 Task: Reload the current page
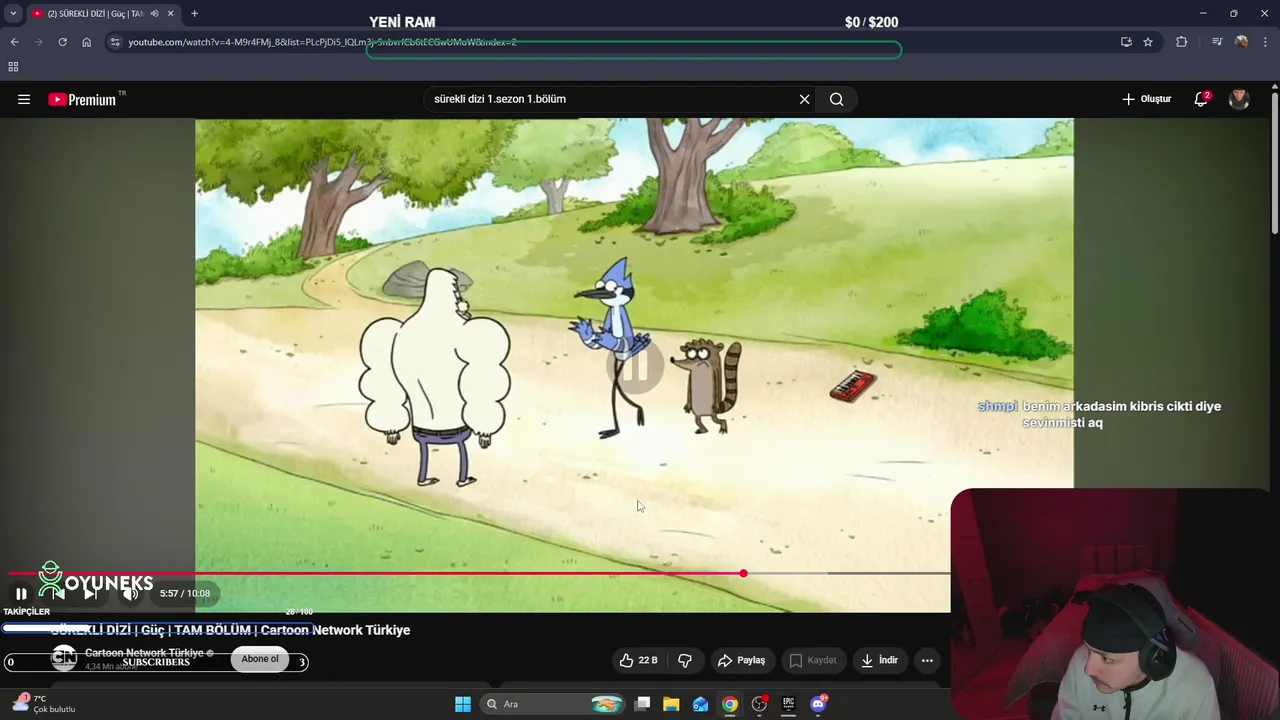click(62, 42)
